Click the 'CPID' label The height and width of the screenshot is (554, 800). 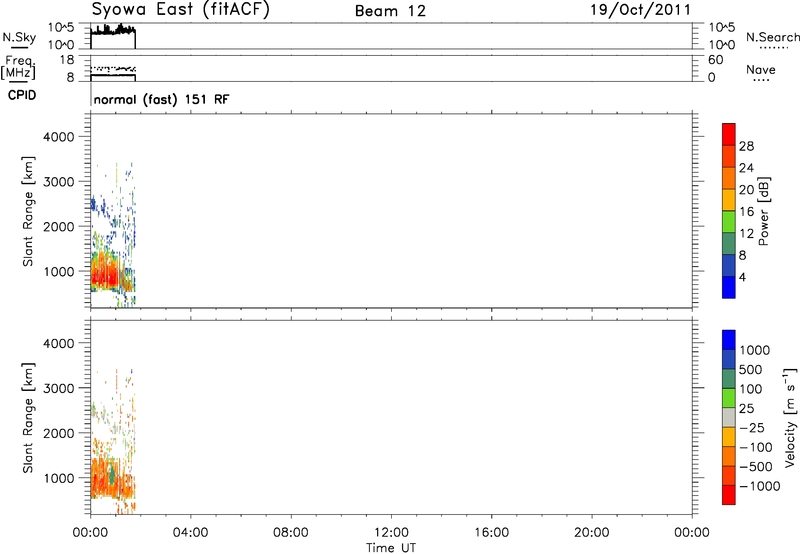(x=22, y=95)
